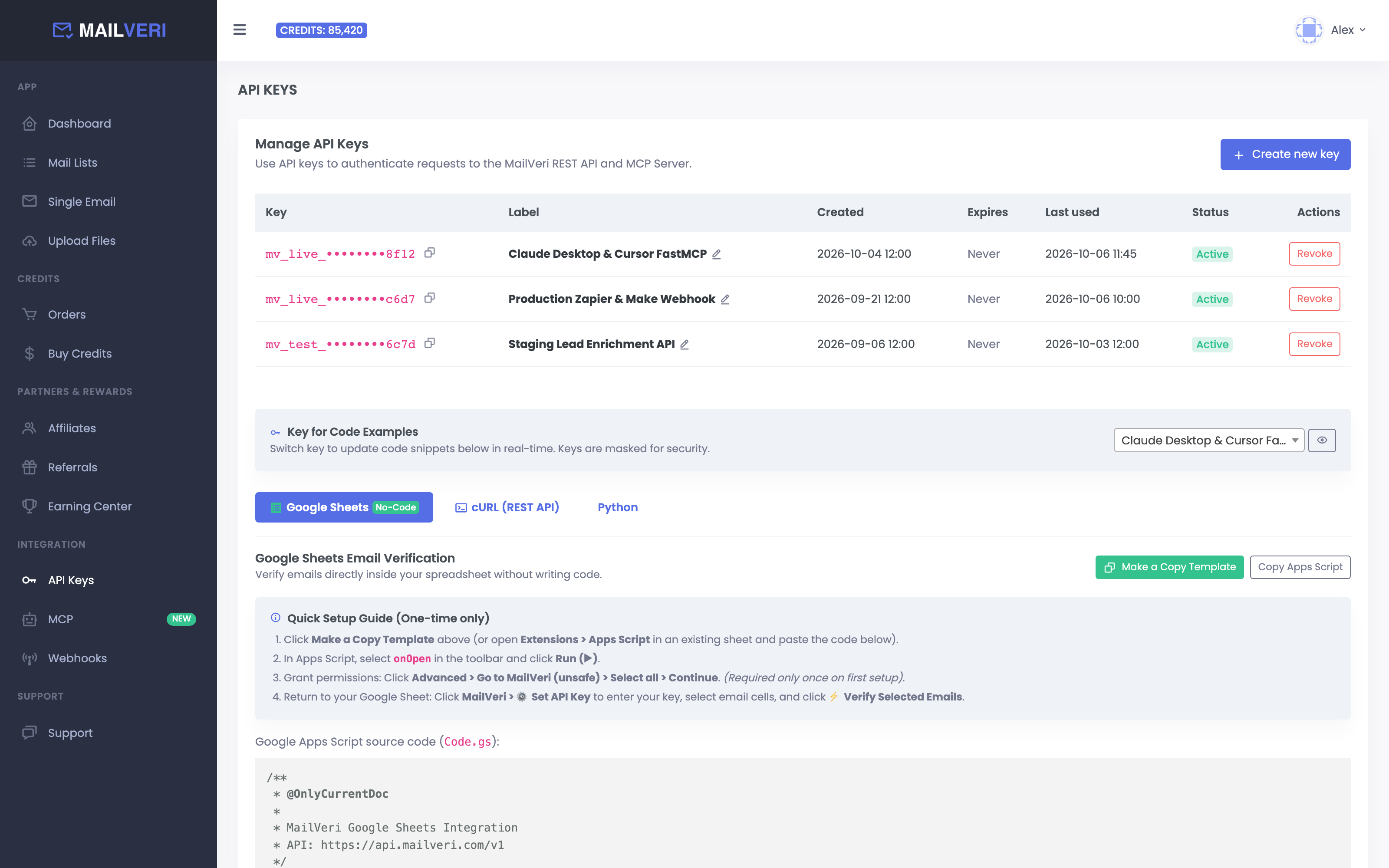Screen dimensions: 1389x868
Task: Go to Mail Lists in sidebar
Action: point(72,162)
